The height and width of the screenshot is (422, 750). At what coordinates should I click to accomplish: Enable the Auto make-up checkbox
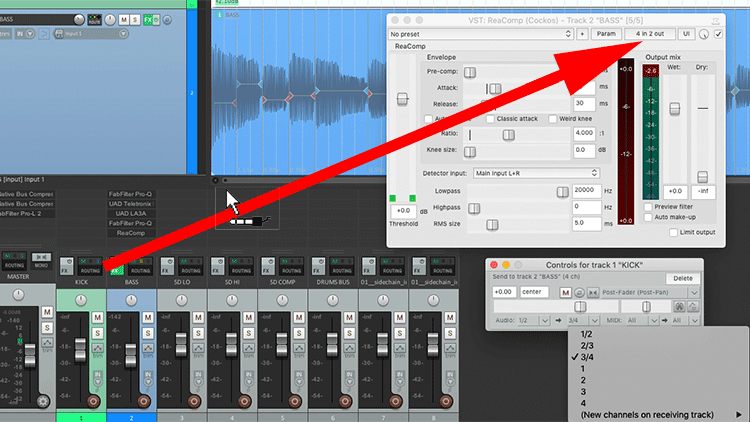point(648,217)
